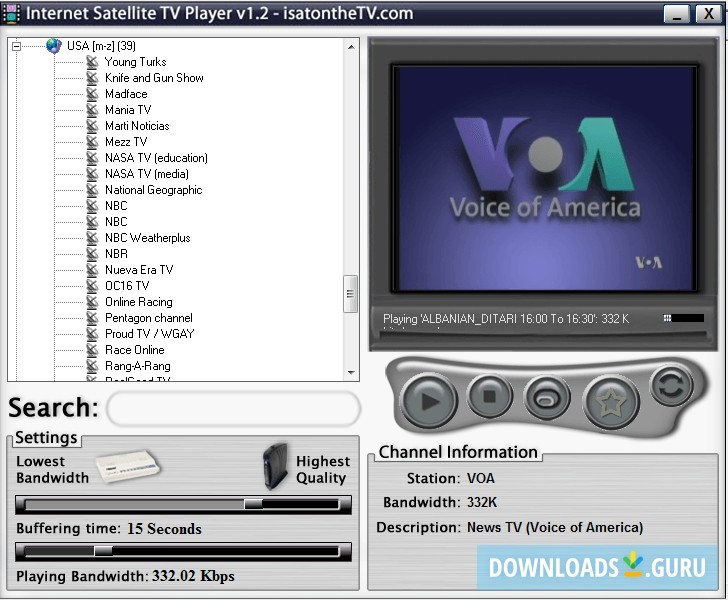The height and width of the screenshot is (600, 728).
Task: Click satellite dish icon next to Rang-A-Rang
Action: pyautogui.click(x=92, y=366)
